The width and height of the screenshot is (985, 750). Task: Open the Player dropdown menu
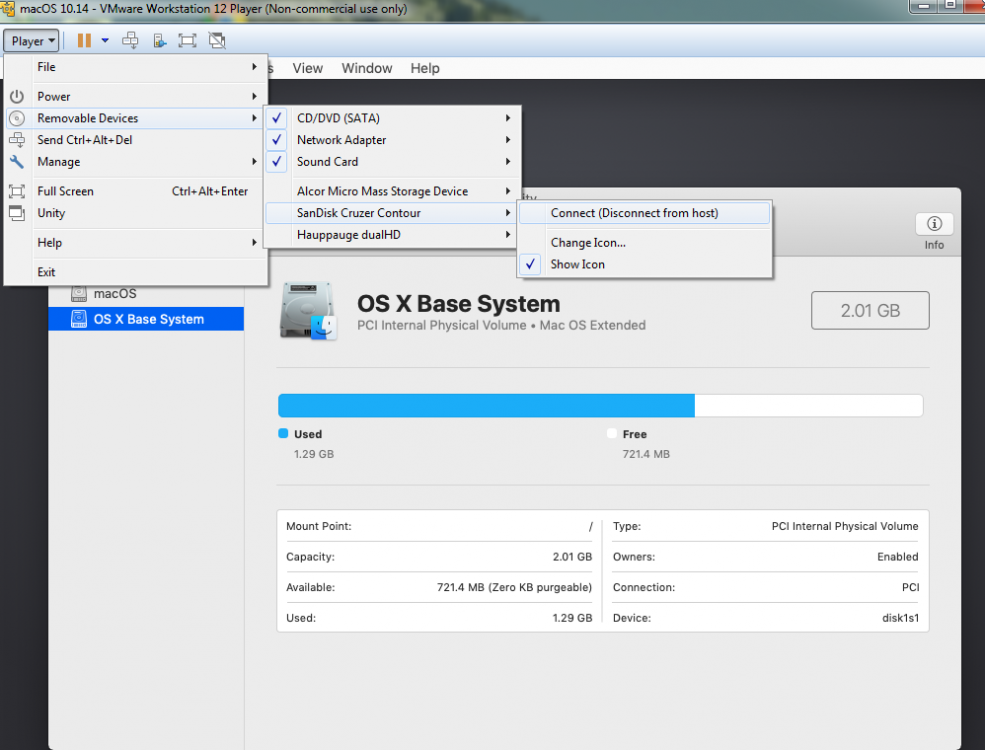[31, 41]
